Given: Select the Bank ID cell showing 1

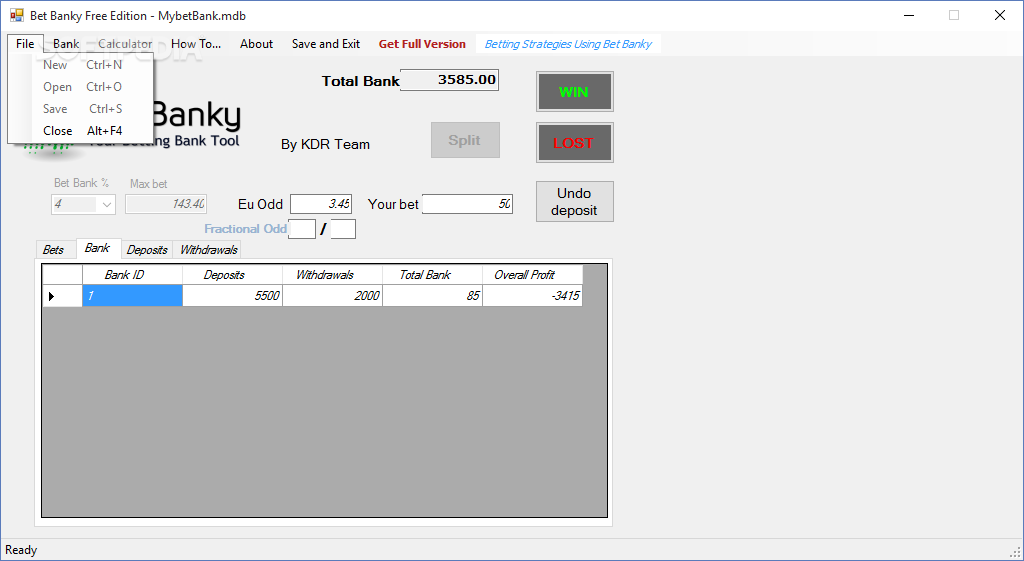Looking at the screenshot, I should pos(133,296).
